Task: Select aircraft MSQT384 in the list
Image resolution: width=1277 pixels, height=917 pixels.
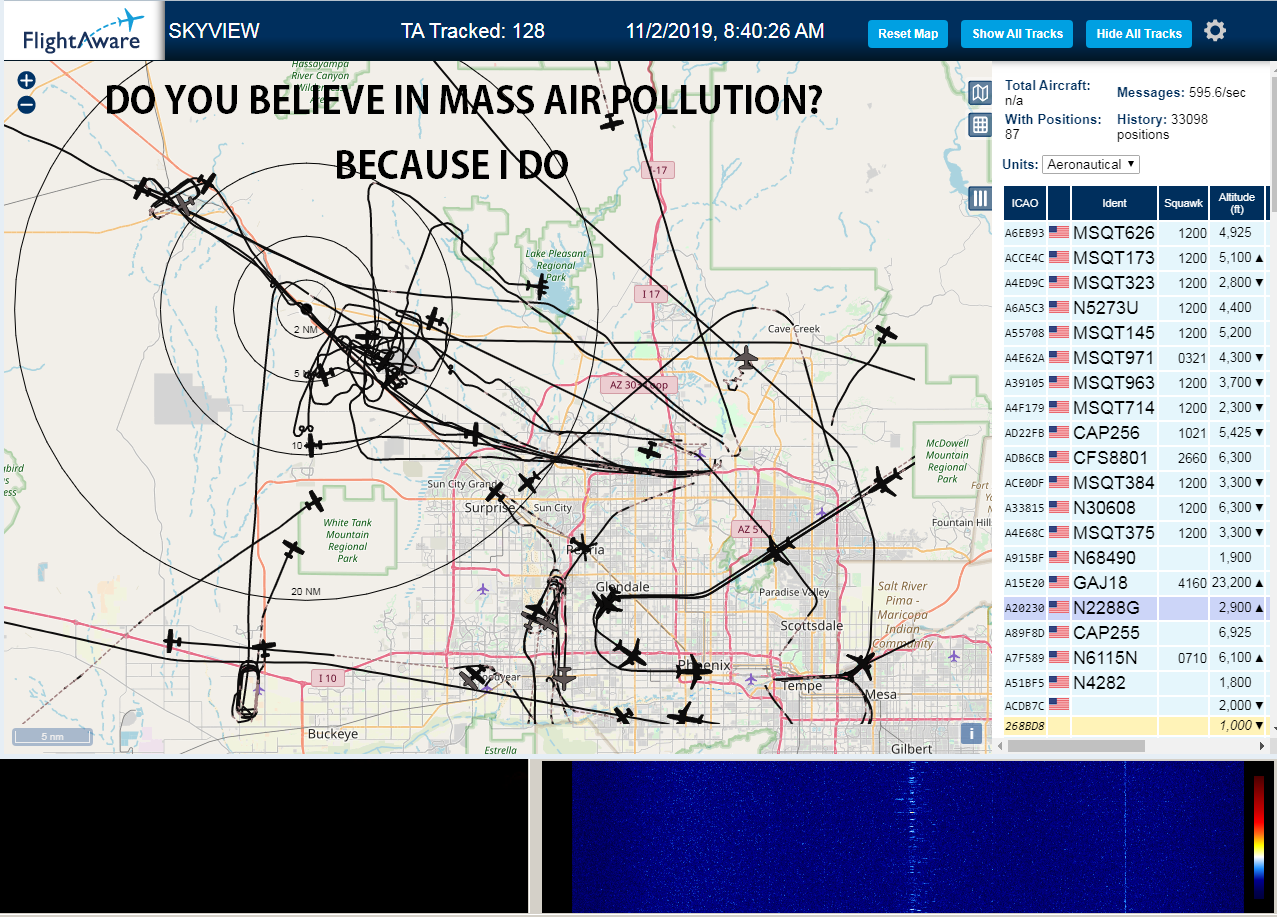Action: pyautogui.click(x=1114, y=483)
